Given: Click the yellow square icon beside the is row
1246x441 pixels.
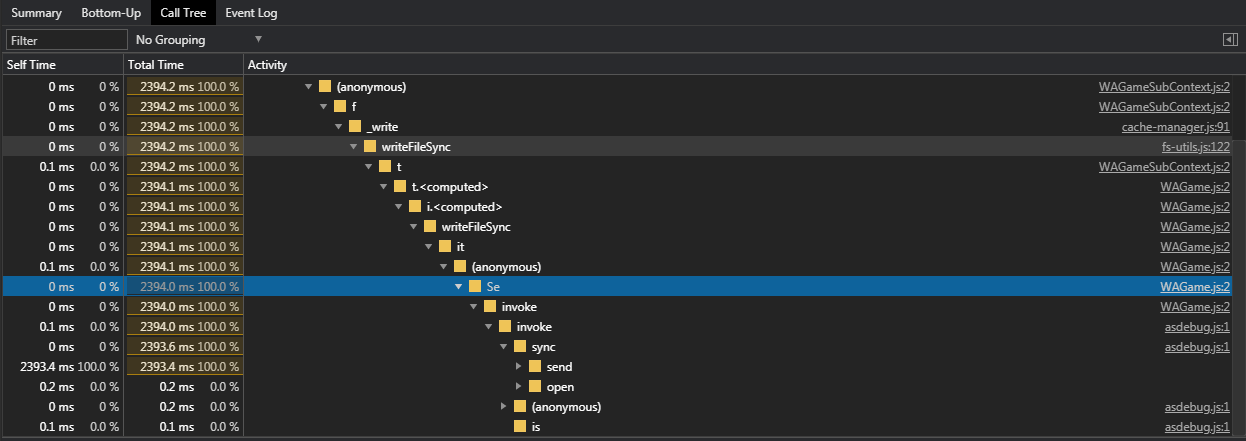Looking at the screenshot, I should 520,427.
